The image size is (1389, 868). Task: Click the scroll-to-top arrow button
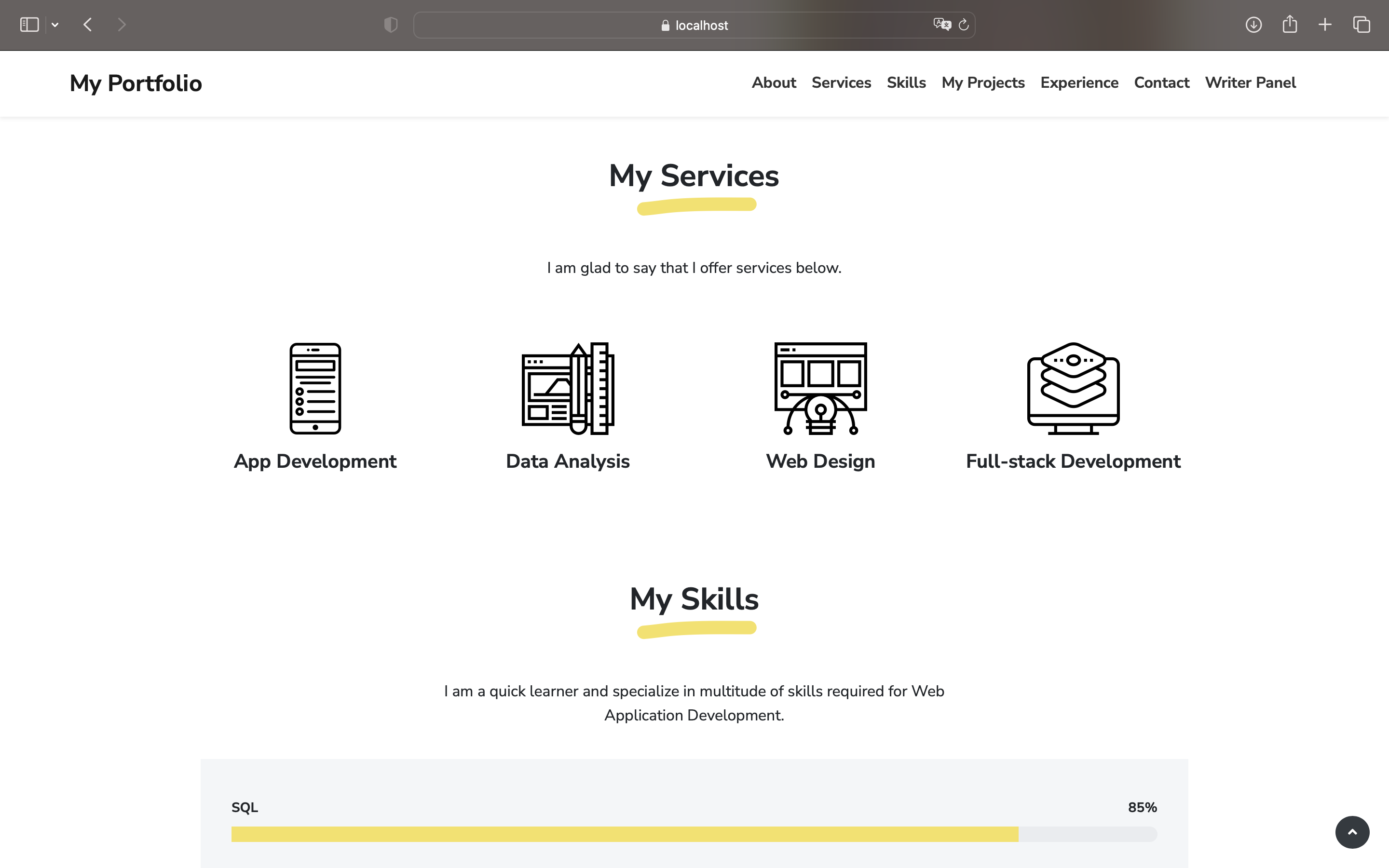pos(1352,832)
